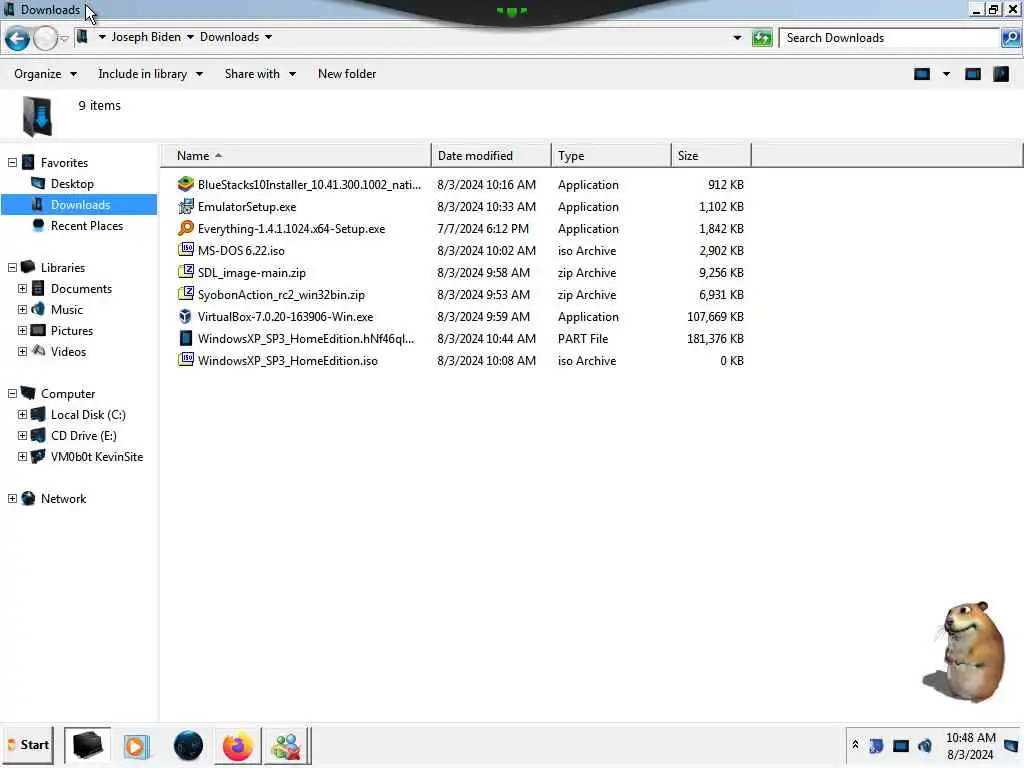The height and width of the screenshot is (768, 1024).
Task: Click the help icon in toolbar
Action: coord(1000,74)
